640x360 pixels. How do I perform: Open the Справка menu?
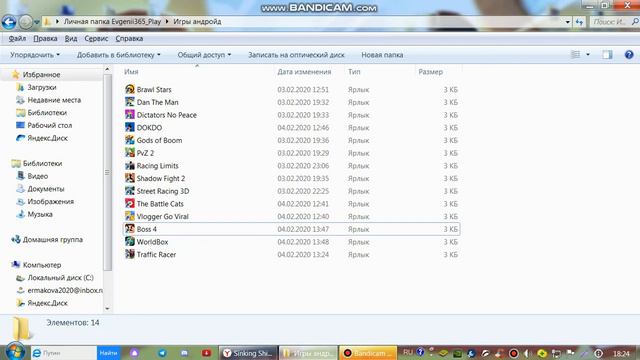[129, 38]
